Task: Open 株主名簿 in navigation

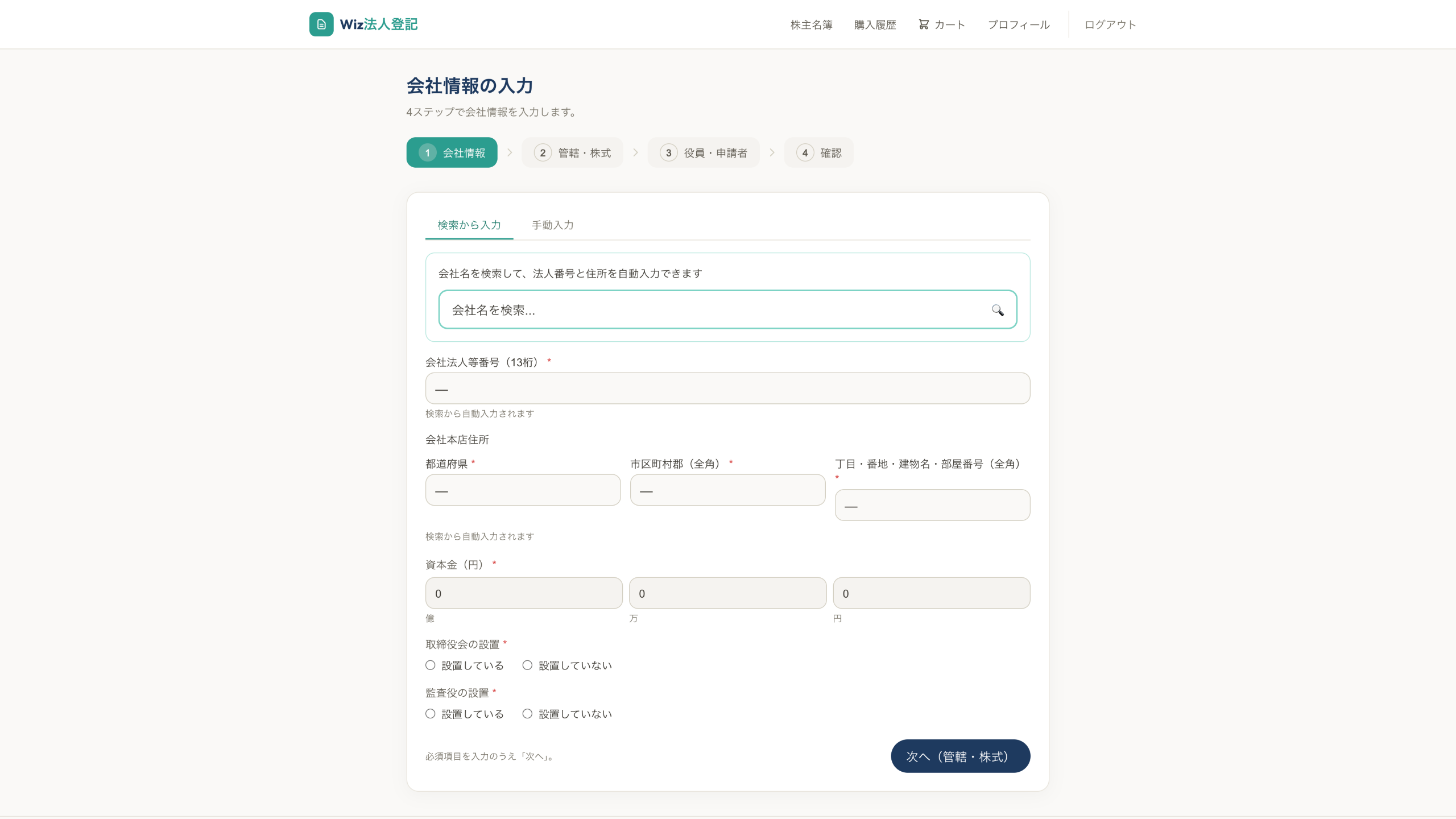Action: [x=811, y=25]
